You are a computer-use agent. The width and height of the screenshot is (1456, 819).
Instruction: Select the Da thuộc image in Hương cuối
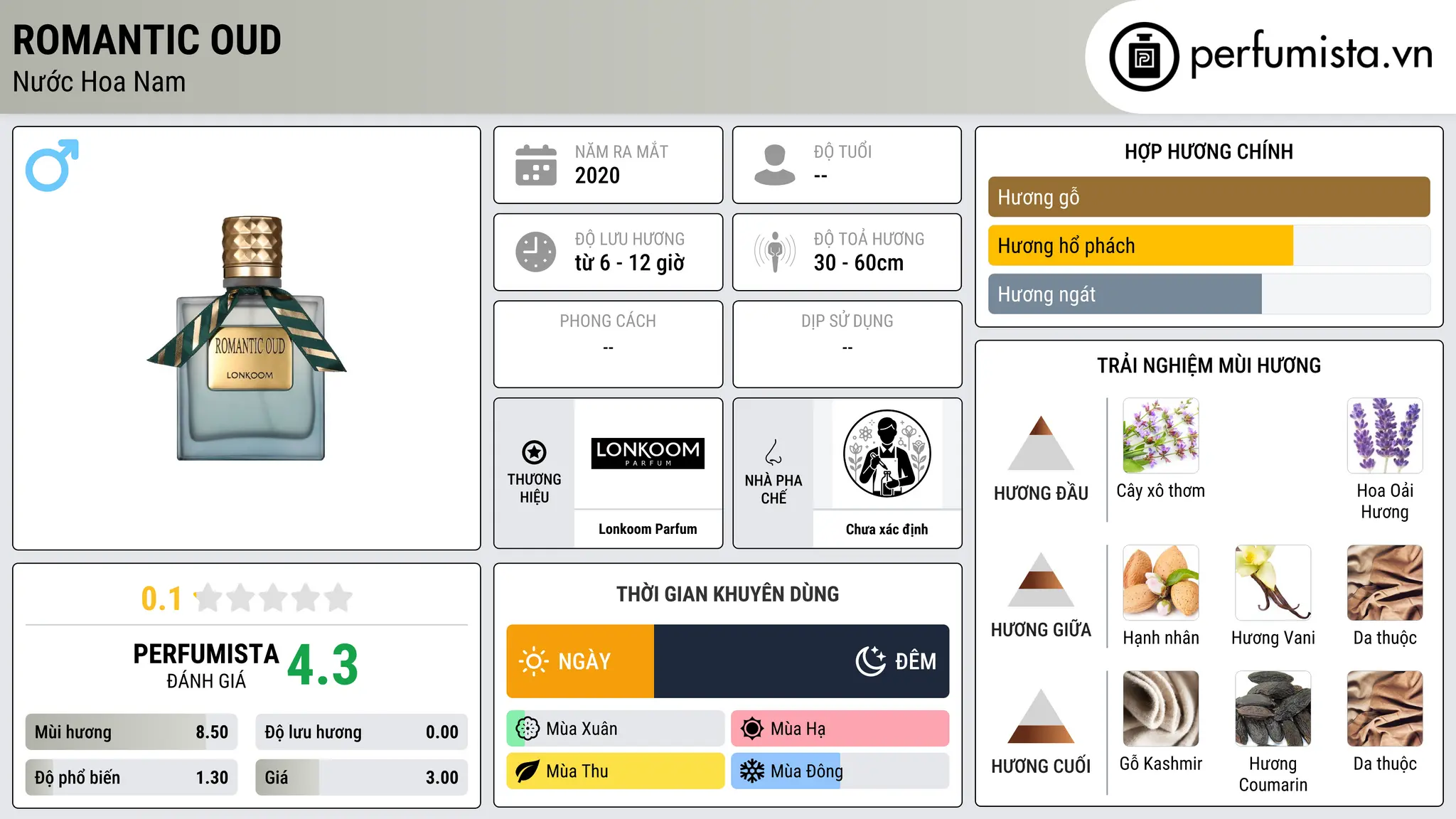click(1385, 709)
